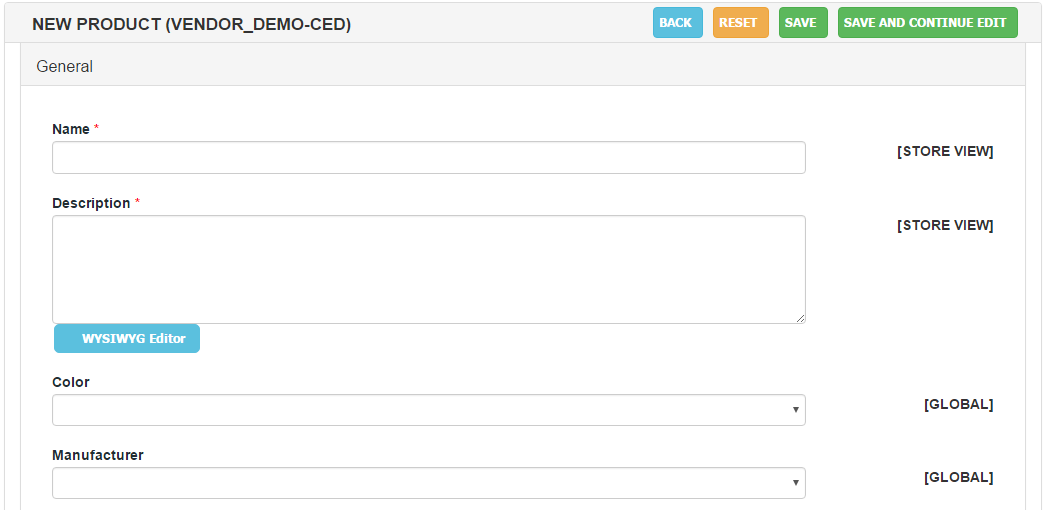Collapse the General section header
1045x510 pixels.
coord(522,67)
